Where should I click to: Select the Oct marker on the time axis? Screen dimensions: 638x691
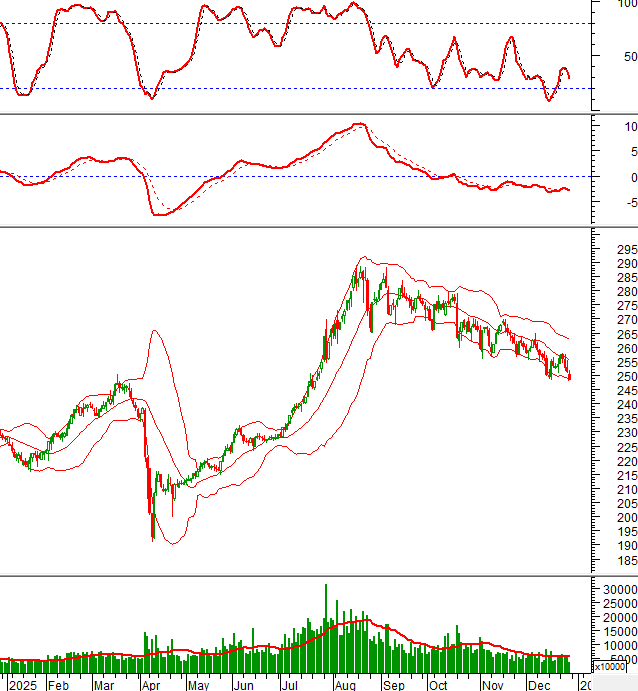[x=438, y=686]
